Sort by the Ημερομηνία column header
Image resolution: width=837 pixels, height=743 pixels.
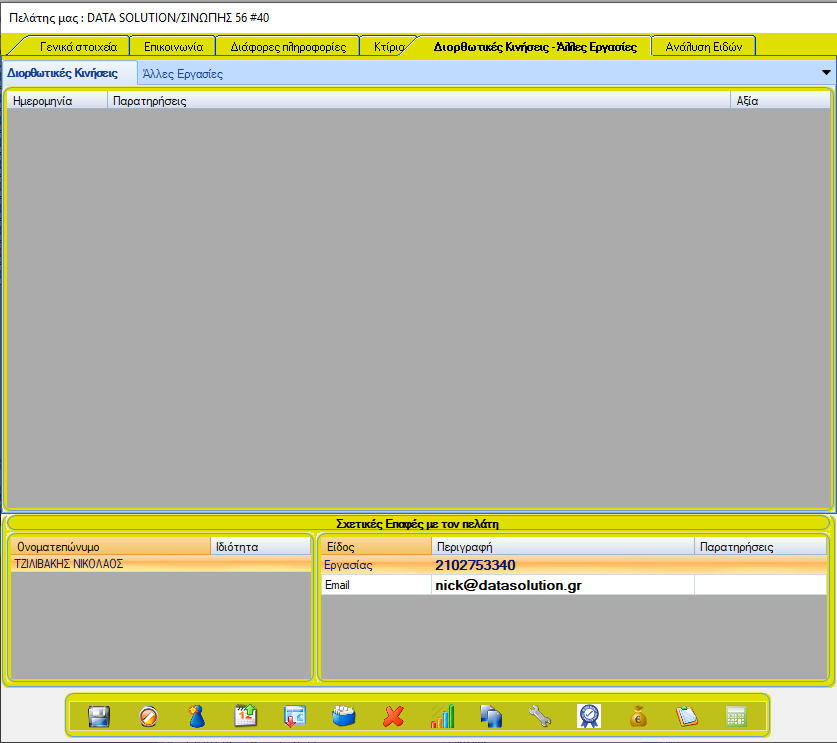pos(56,101)
